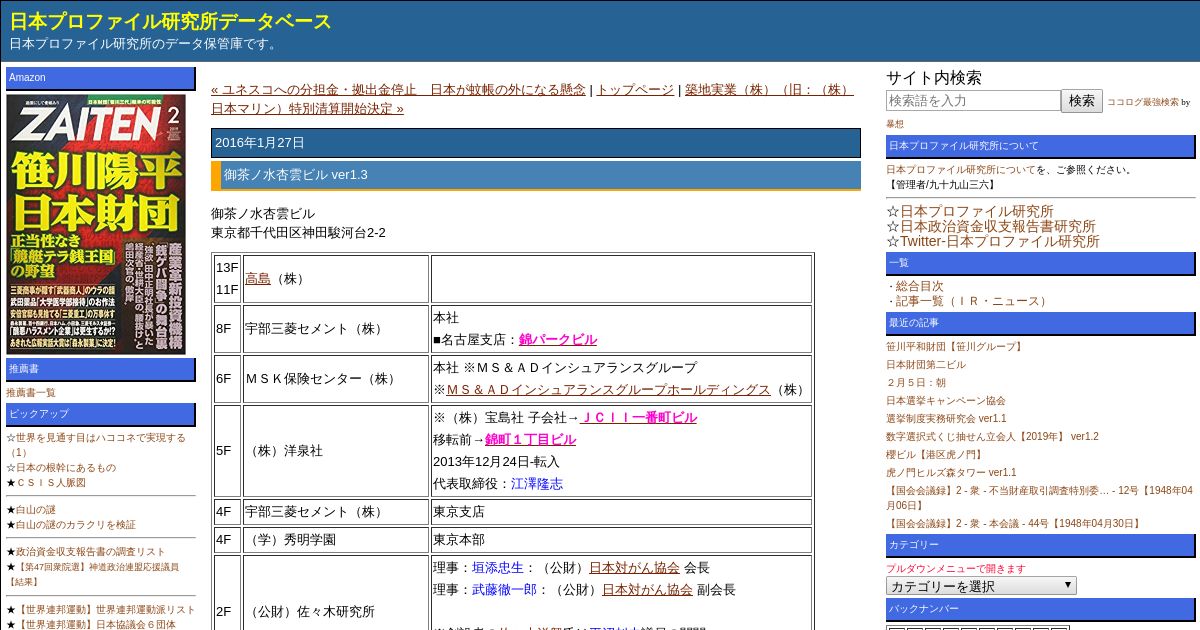
Task: Click the Amazon sidebar header
Action: coord(101,78)
